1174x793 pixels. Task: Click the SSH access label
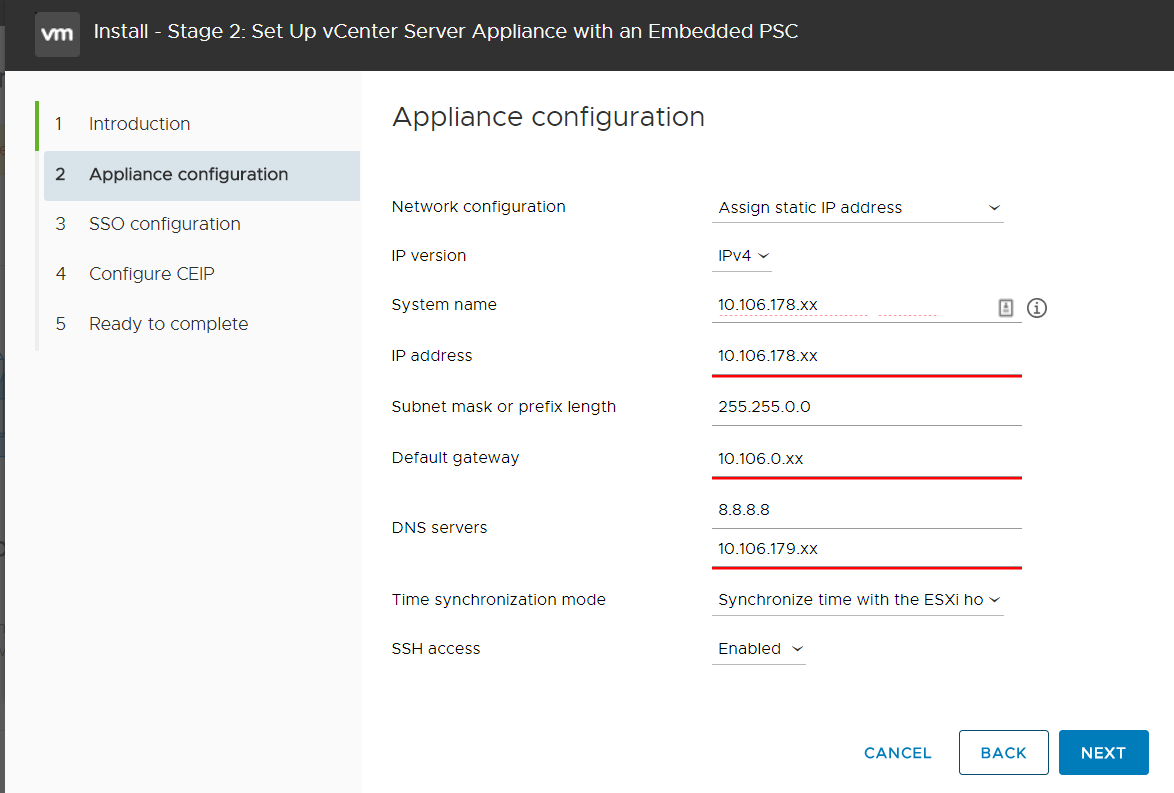436,648
